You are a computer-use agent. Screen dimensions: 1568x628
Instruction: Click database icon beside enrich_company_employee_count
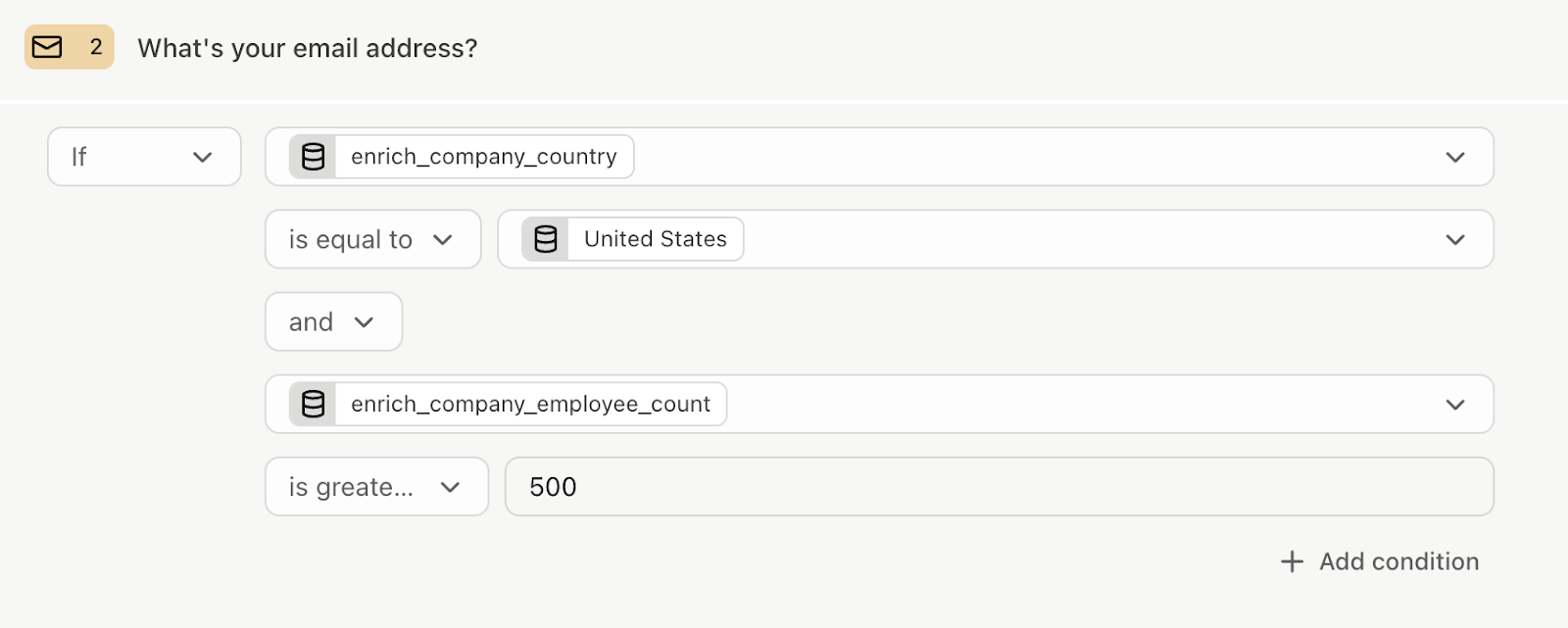click(314, 404)
